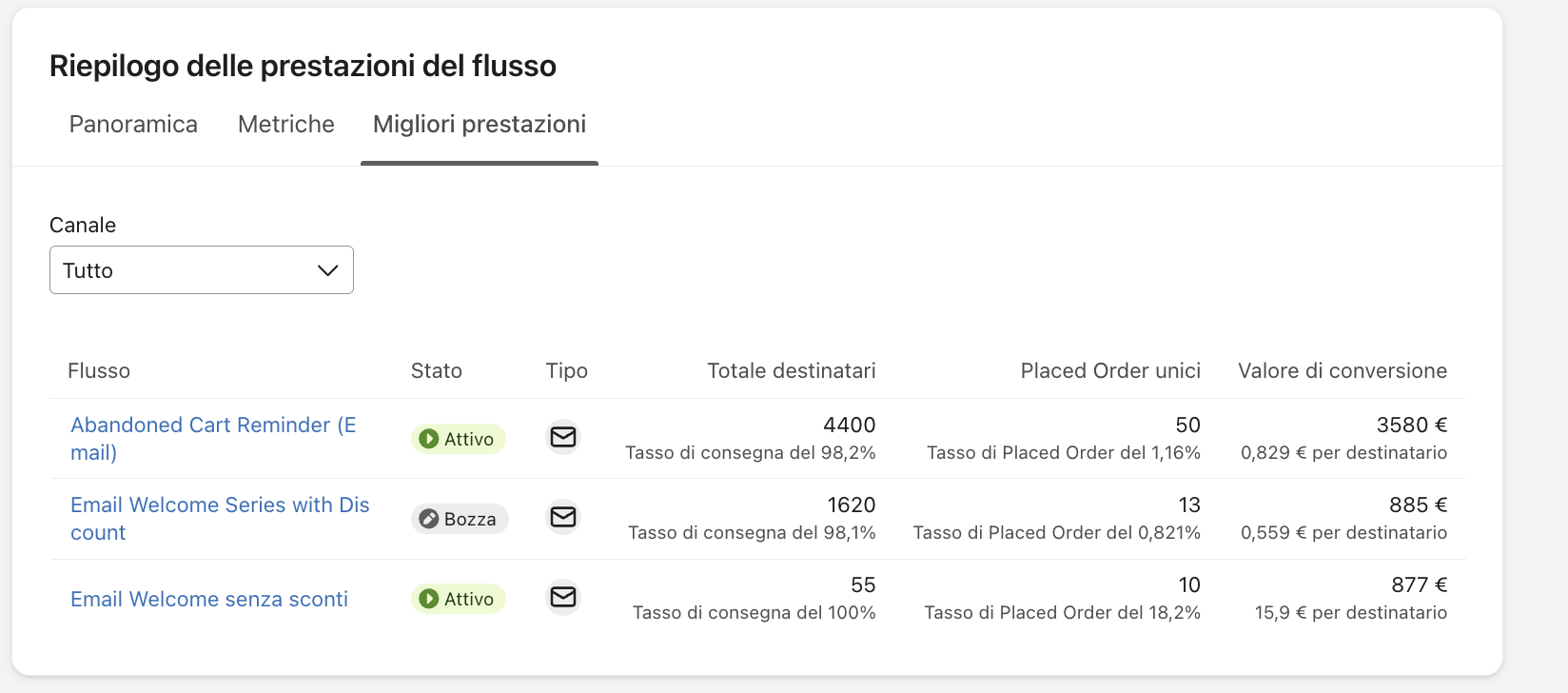This screenshot has height=693, width=1568.
Task: Click the Tipo column header
Action: point(566,371)
